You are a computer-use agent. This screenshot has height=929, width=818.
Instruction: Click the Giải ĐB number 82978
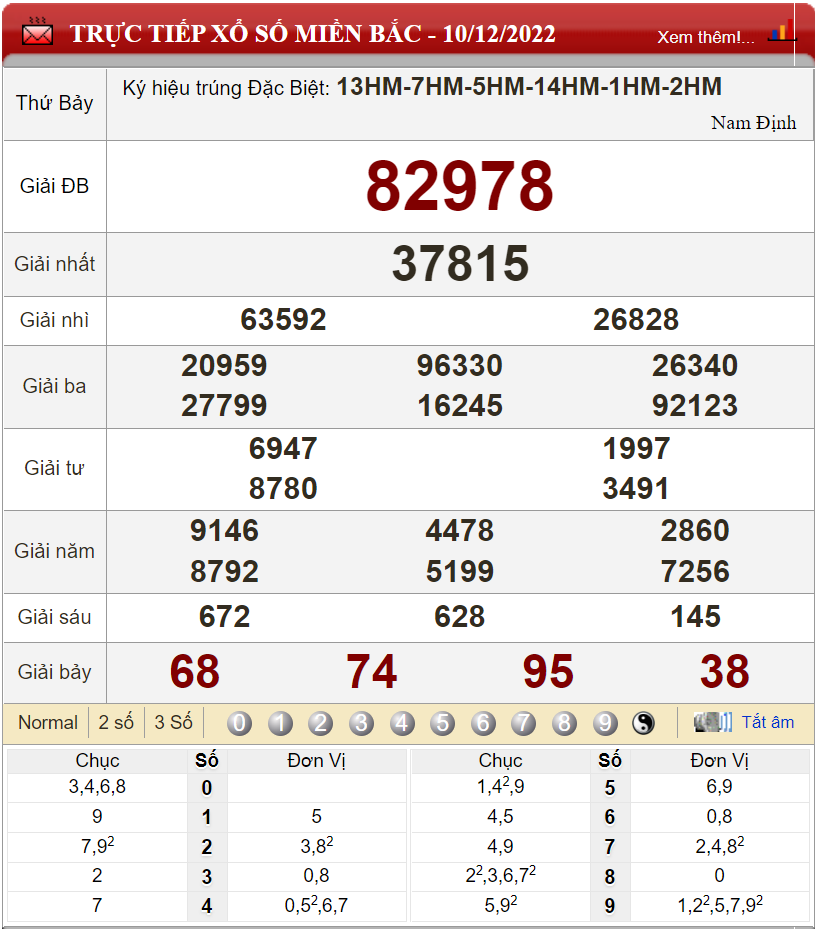click(459, 187)
